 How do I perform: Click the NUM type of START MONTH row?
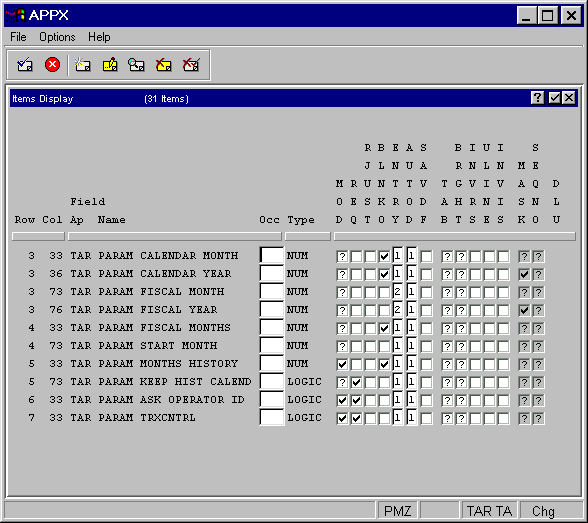pyautogui.click(x=298, y=346)
